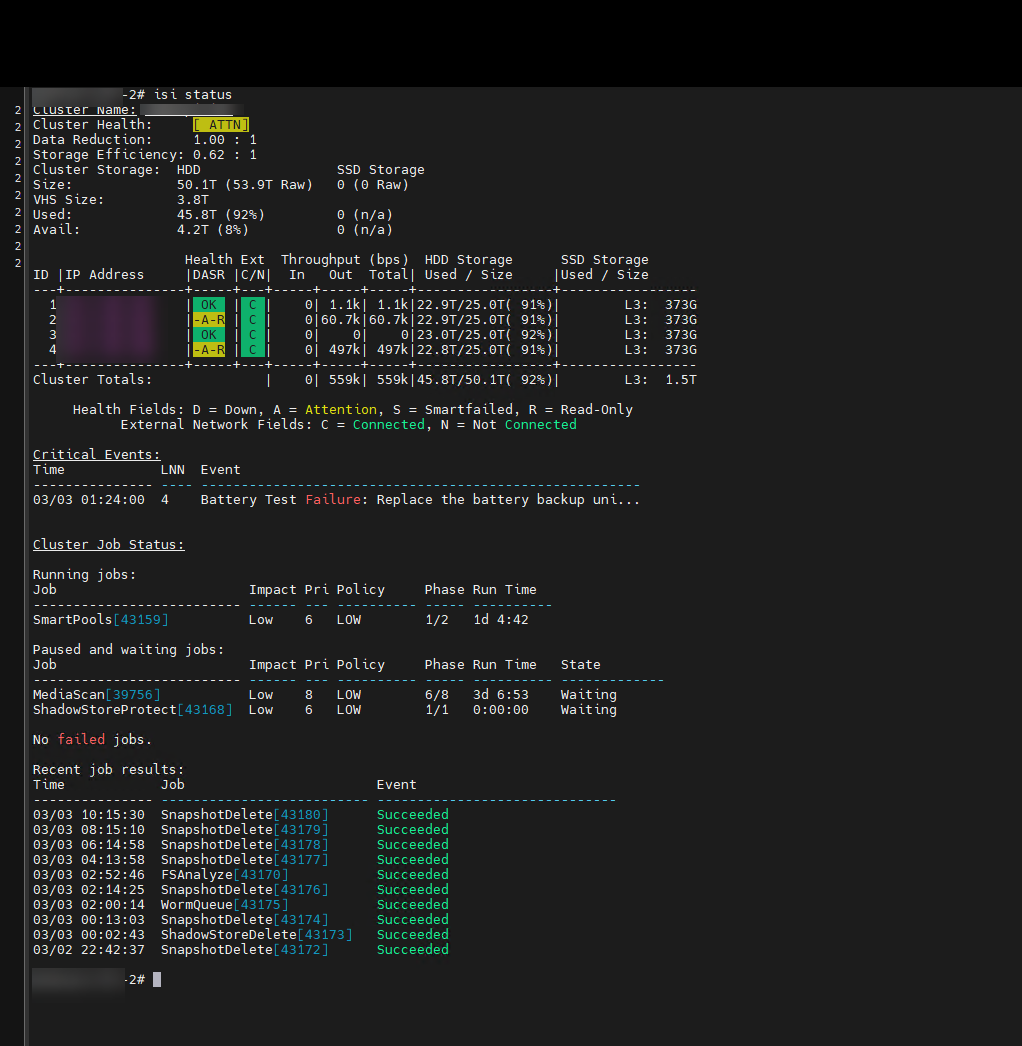
Task: Click the yellow ATTN cluster health badge
Action: click(220, 125)
